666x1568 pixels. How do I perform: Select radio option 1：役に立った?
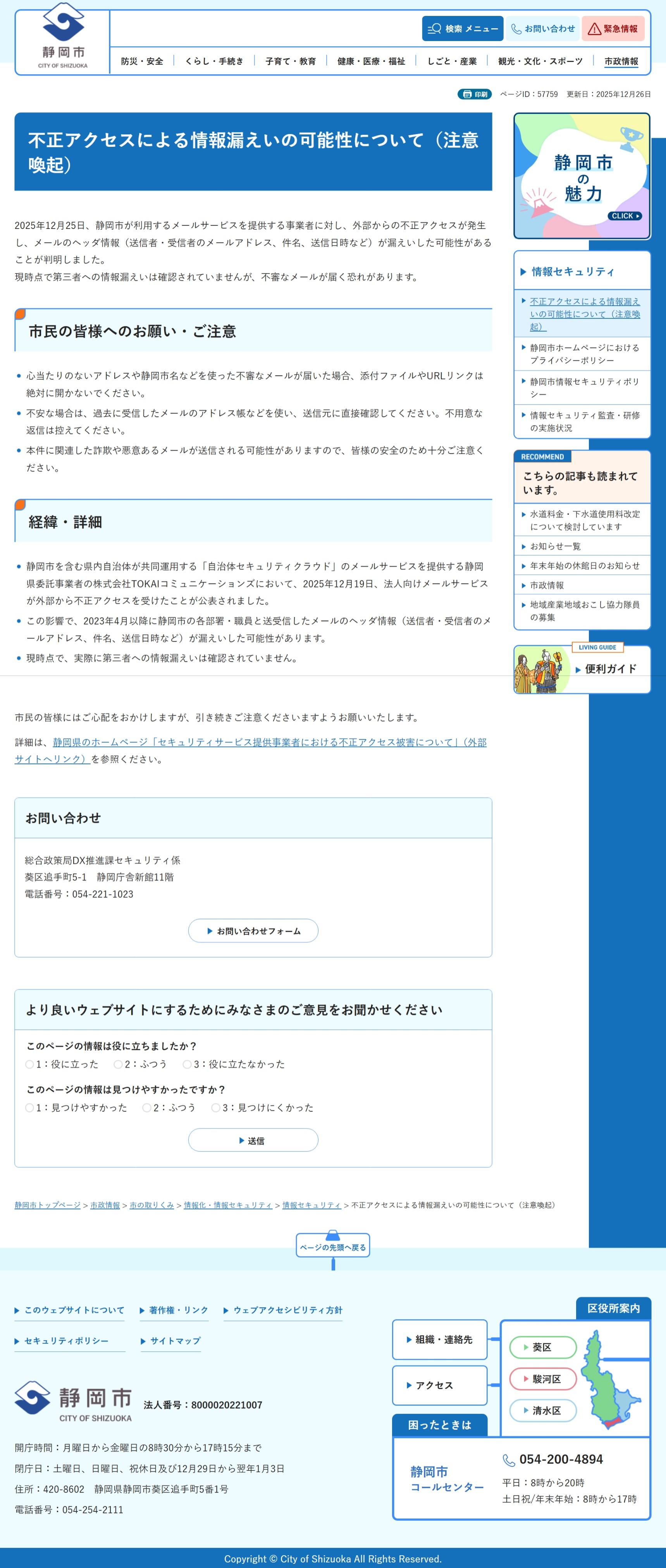tap(29, 1064)
